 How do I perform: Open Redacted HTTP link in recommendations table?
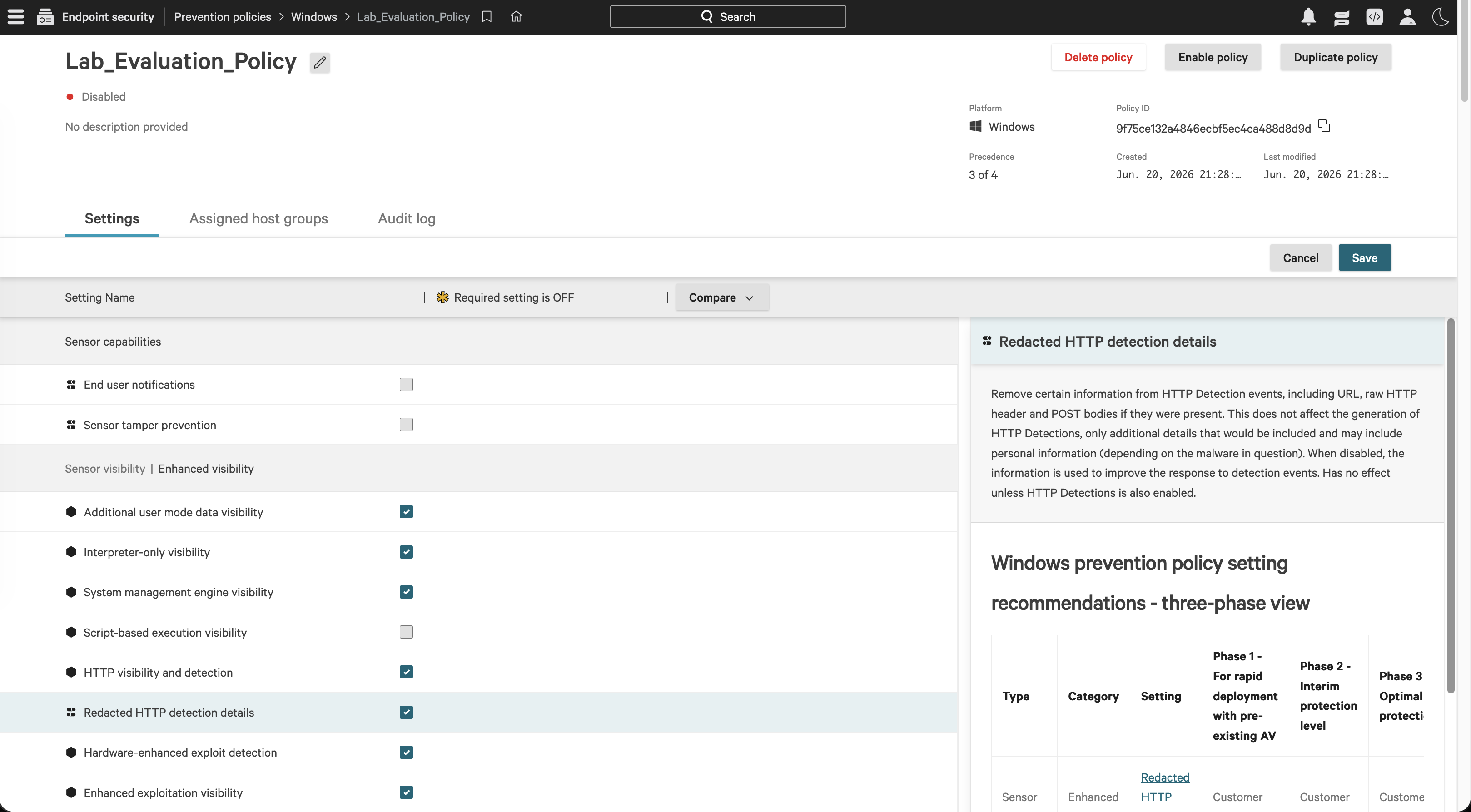[1164, 787]
